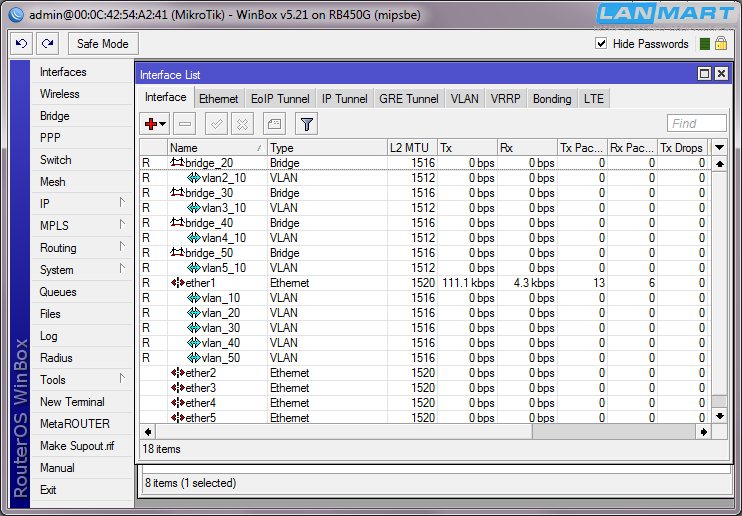Click the bridge_40 interface icon
The width and height of the screenshot is (742, 516).
[x=177, y=222]
